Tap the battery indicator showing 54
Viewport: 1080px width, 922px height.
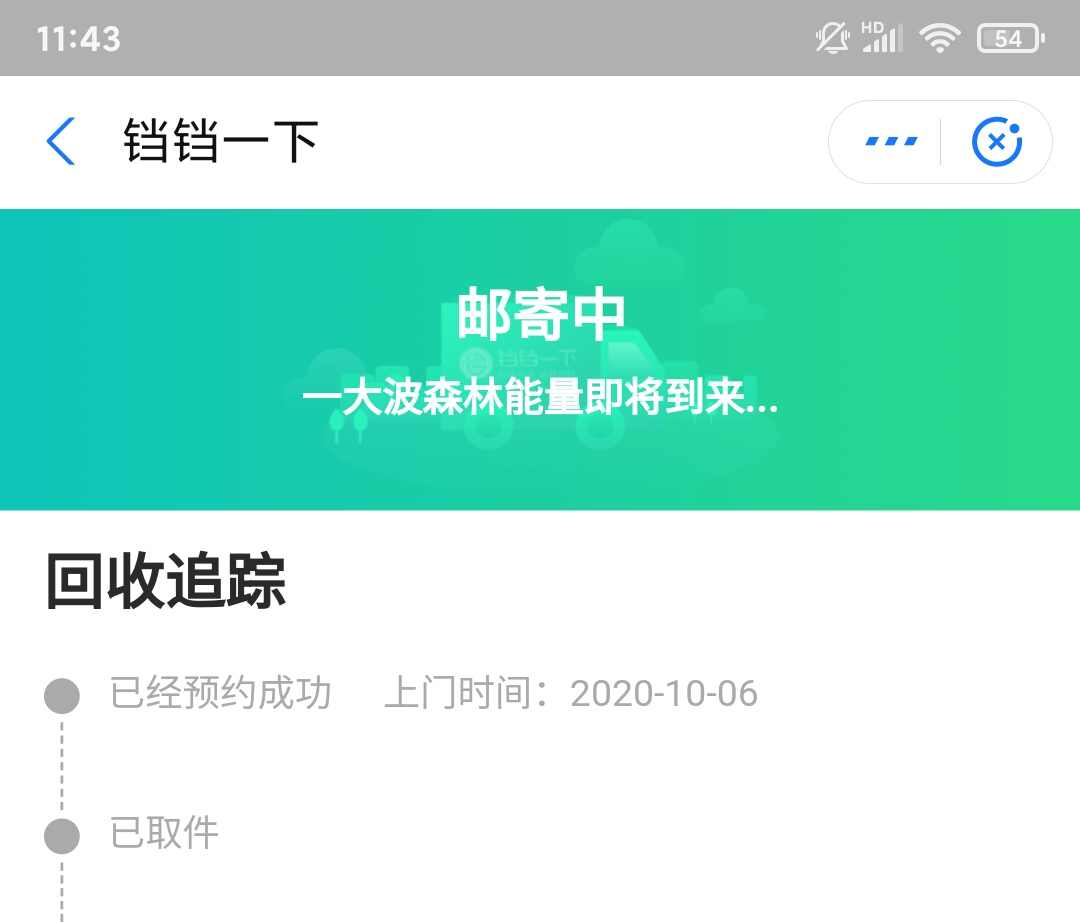(x=1010, y=39)
